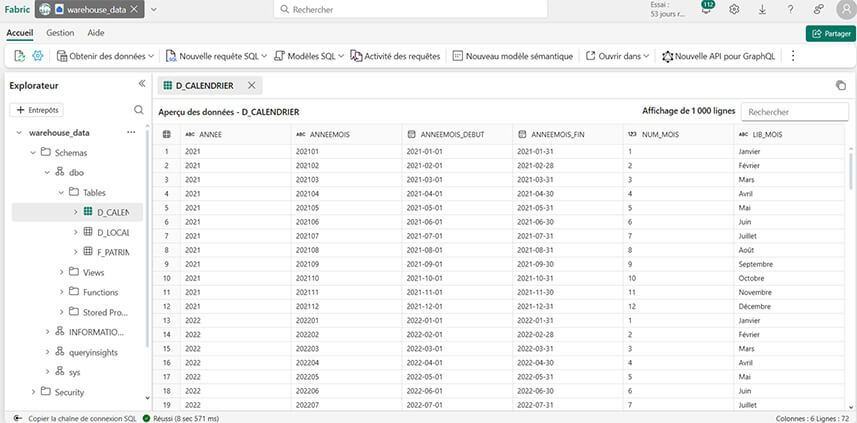Open the Aide tab

tap(96, 33)
